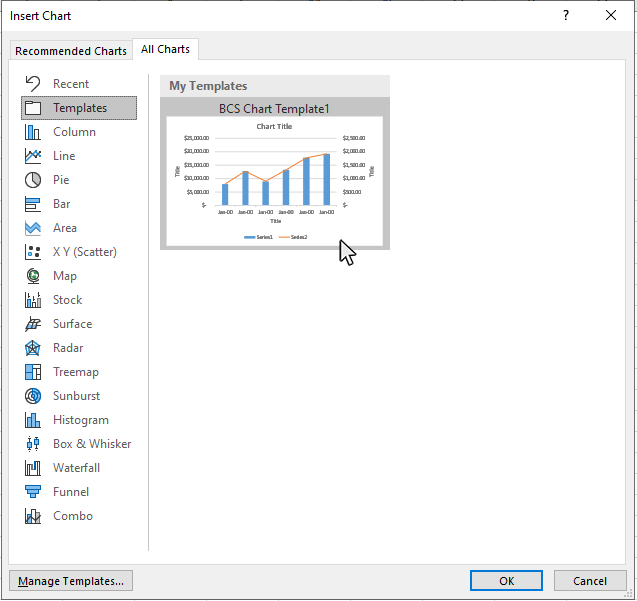Choose the Line category label

tap(64, 156)
